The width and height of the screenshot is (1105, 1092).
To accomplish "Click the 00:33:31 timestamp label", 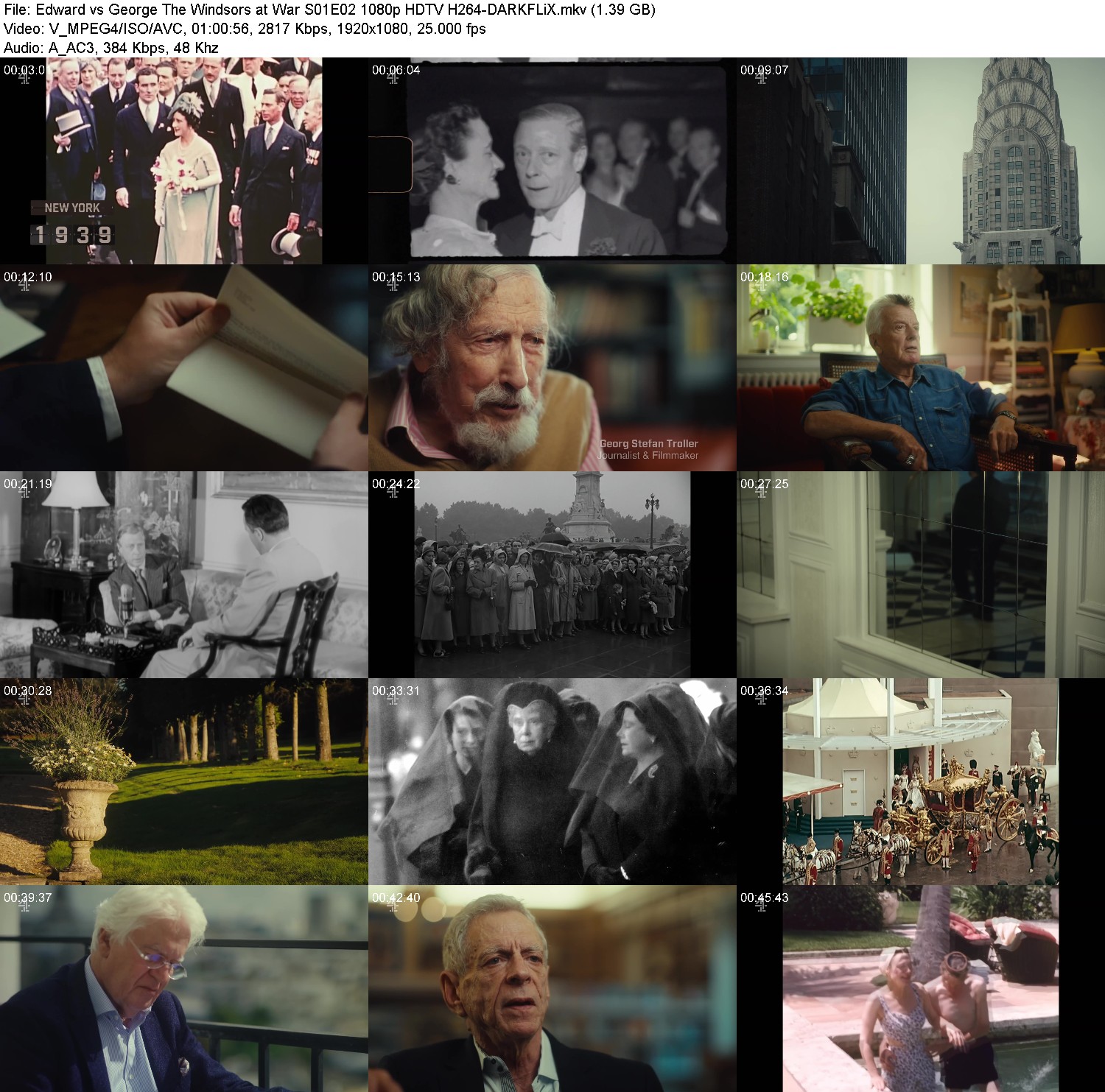I will [396, 691].
